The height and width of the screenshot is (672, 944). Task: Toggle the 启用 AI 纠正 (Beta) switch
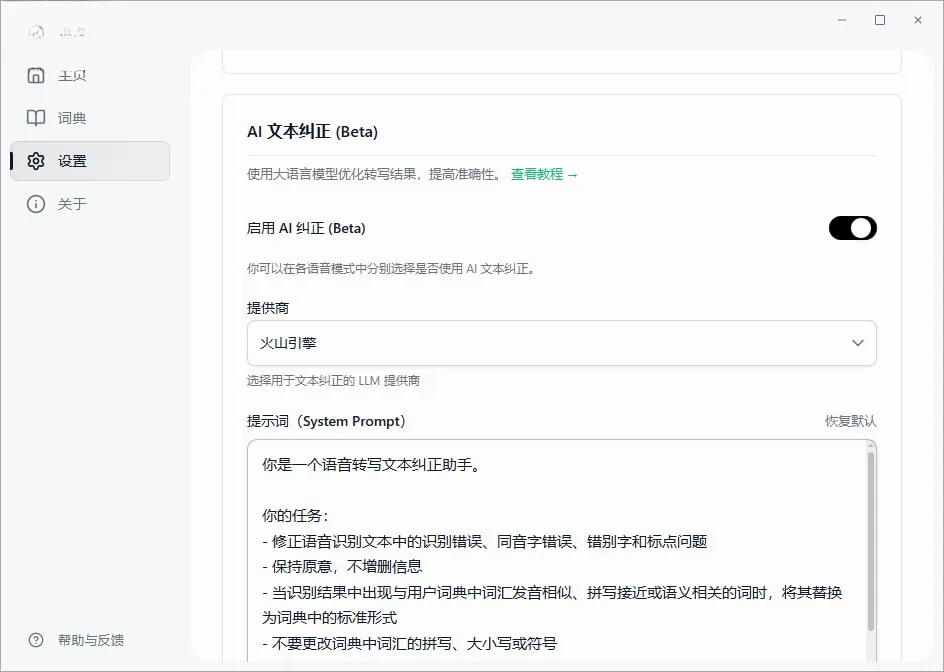pos(852,228)
